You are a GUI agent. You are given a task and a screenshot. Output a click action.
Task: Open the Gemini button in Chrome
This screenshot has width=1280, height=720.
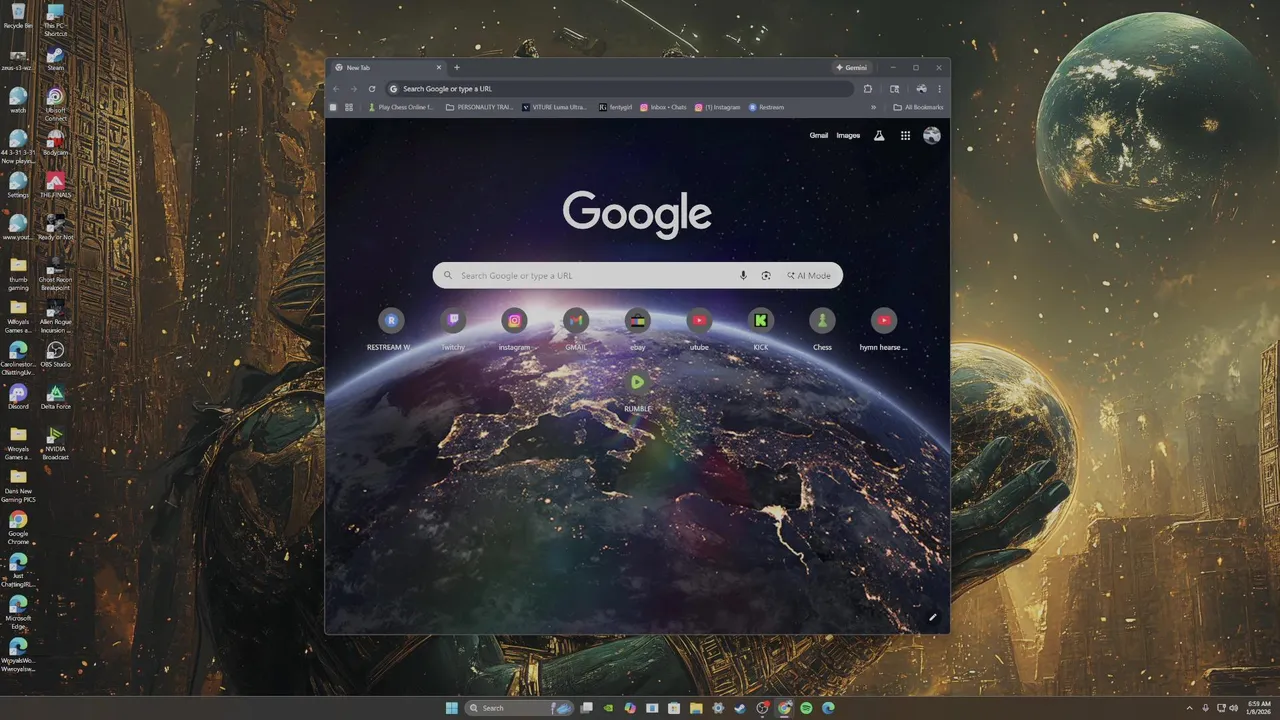[x=852, y=67]
